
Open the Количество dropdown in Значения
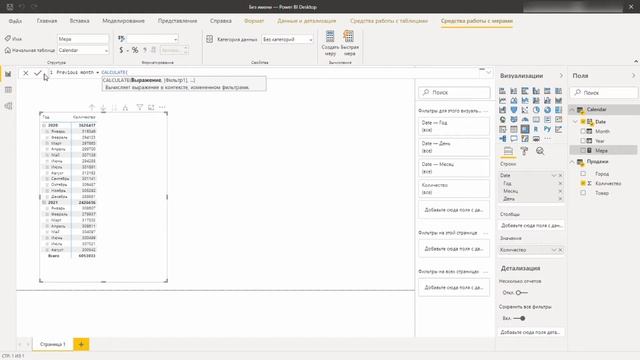[554, 250]
